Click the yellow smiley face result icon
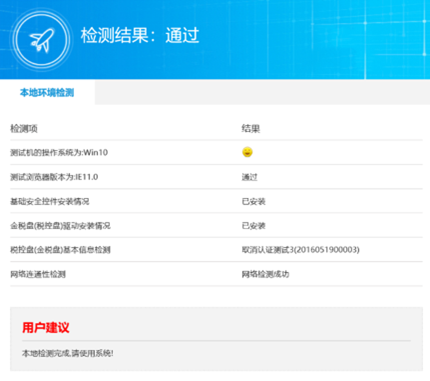The image size is (430, 381). pos(247,152)
